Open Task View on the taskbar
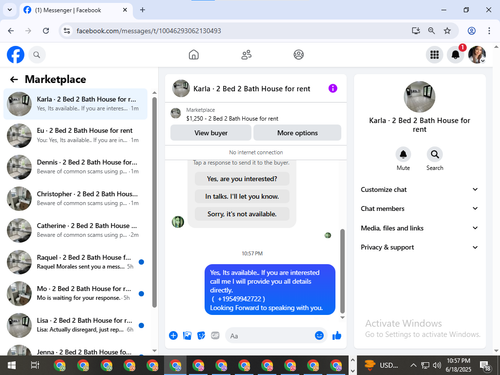The image size is (500, 375). pos(35,366)
